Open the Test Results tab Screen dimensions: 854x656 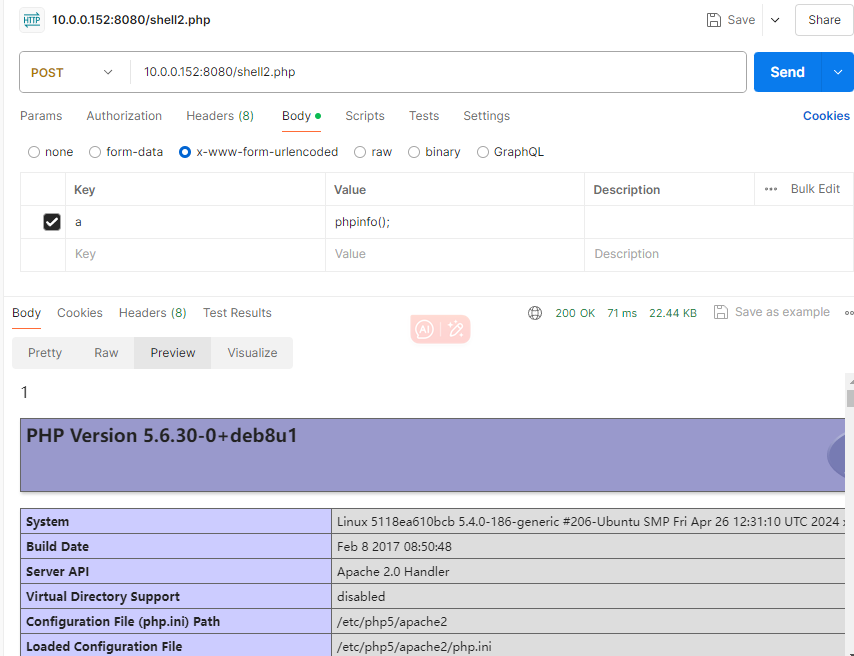(x=237, y=313)
